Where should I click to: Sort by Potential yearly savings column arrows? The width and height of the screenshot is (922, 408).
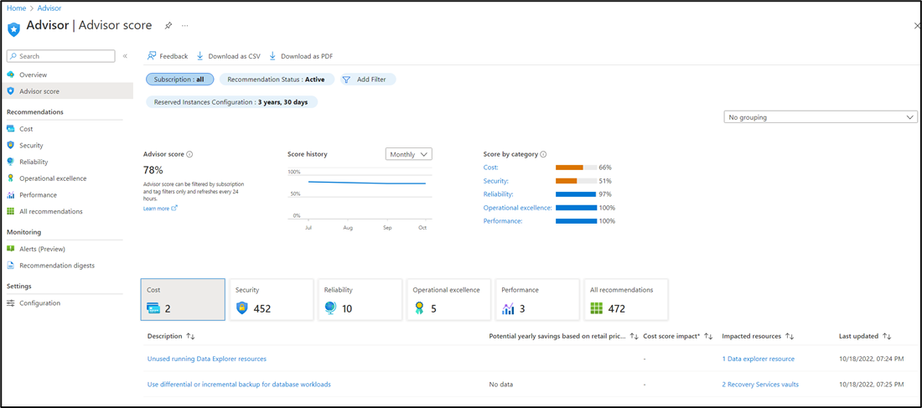tap(634, 336)
